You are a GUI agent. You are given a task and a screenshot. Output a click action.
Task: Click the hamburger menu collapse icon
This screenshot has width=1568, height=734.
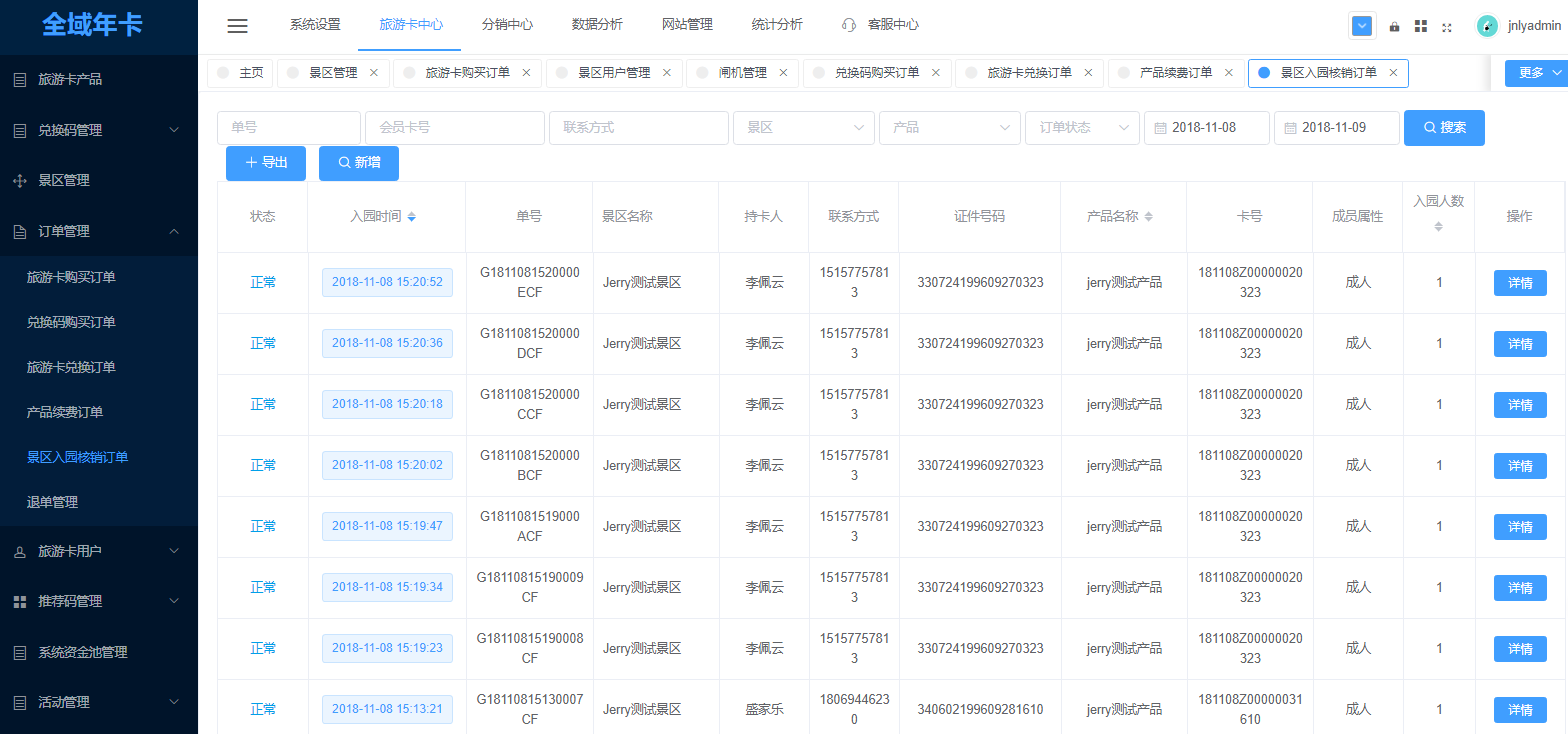click(x=237, y=26)
